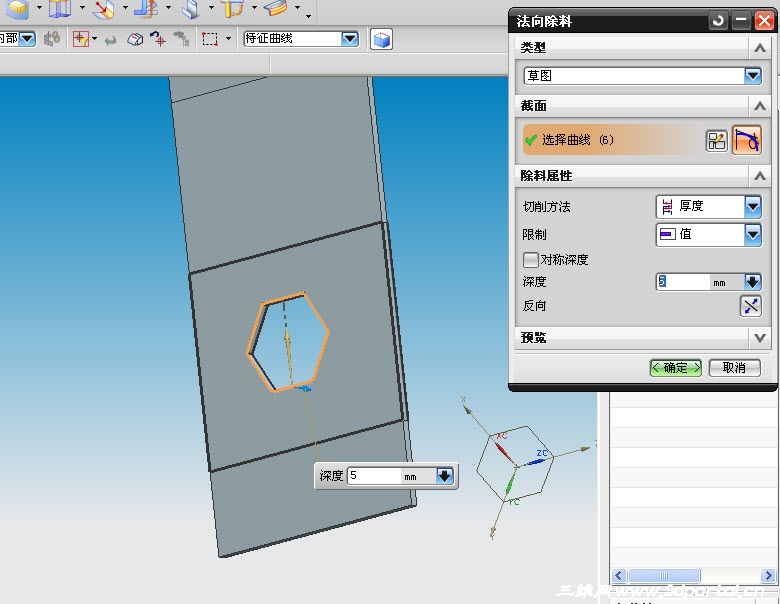Open dropdown arrow beside blue wireframe icon

[x=82, y=7]
